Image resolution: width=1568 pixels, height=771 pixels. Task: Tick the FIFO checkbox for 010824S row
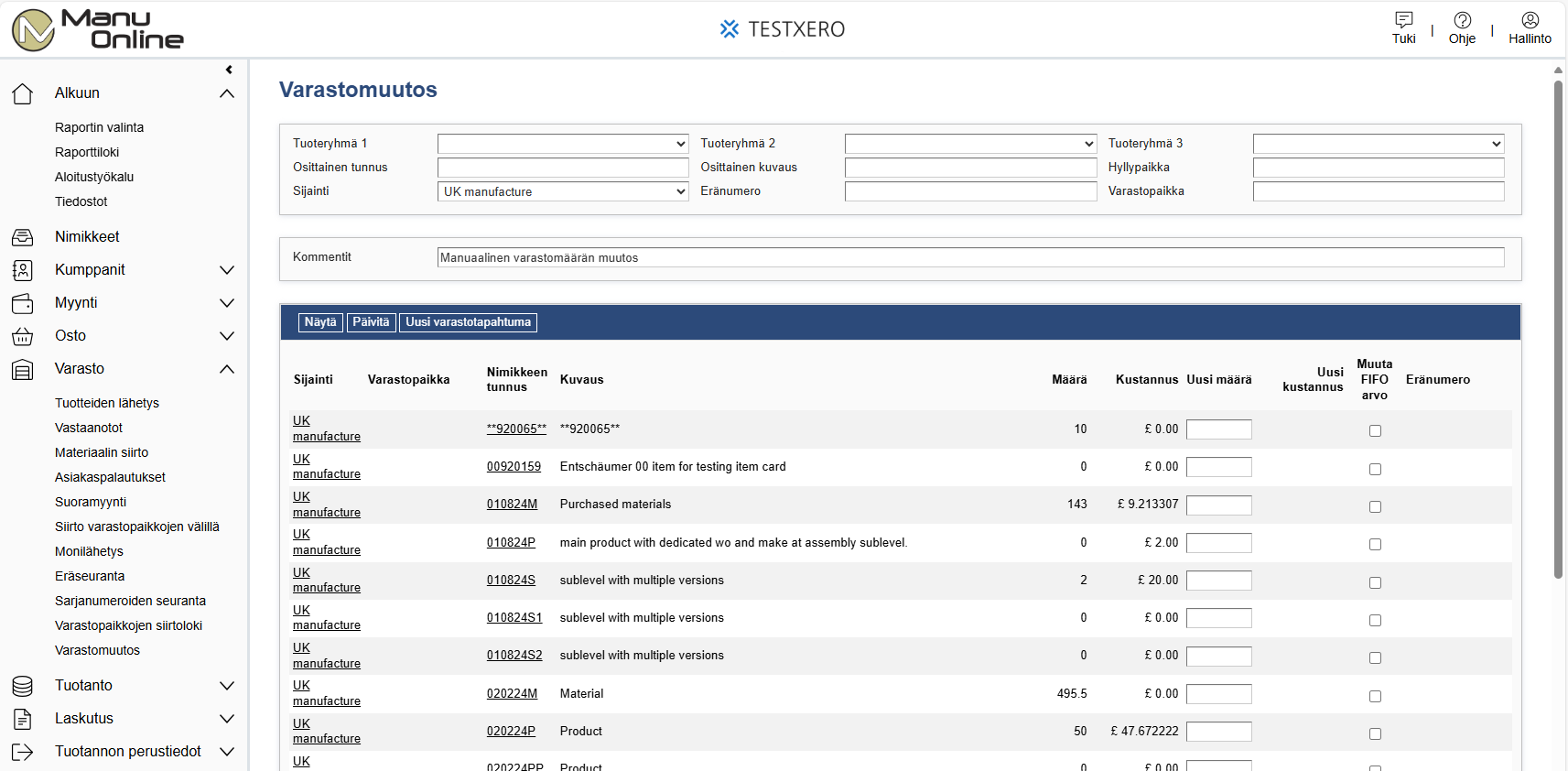tap(1375, 582)
